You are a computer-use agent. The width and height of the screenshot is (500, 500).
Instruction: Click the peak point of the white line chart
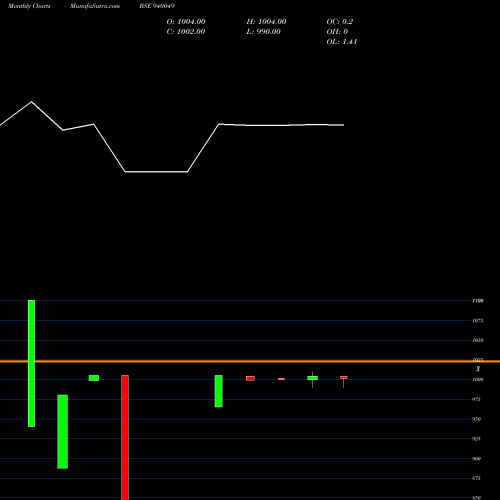point(32,102)
